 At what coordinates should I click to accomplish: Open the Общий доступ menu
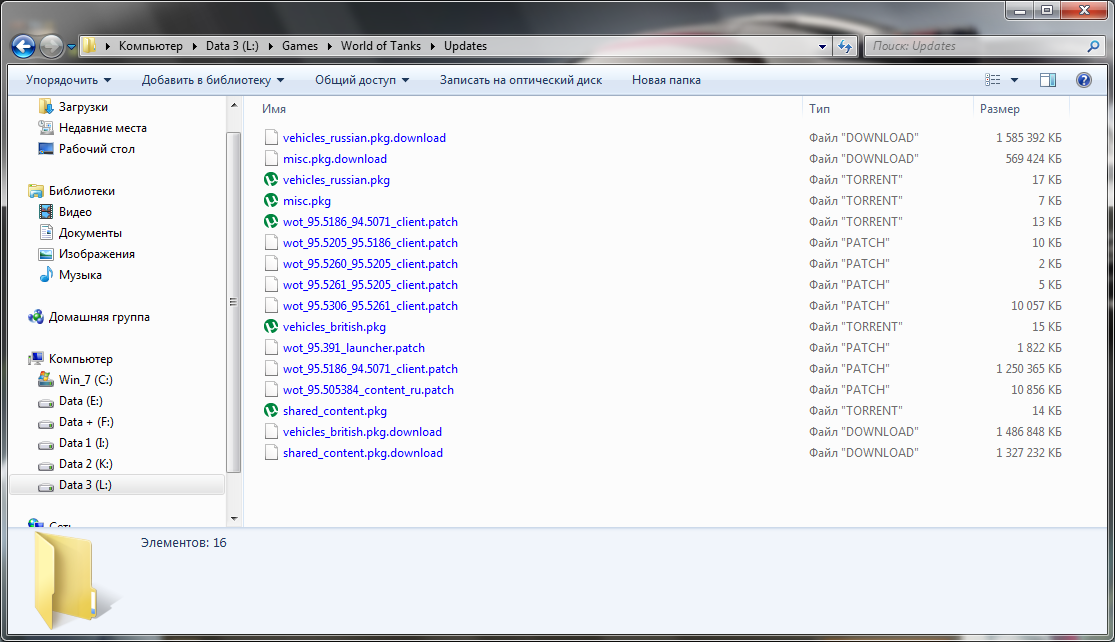click(x=362, y=80)
